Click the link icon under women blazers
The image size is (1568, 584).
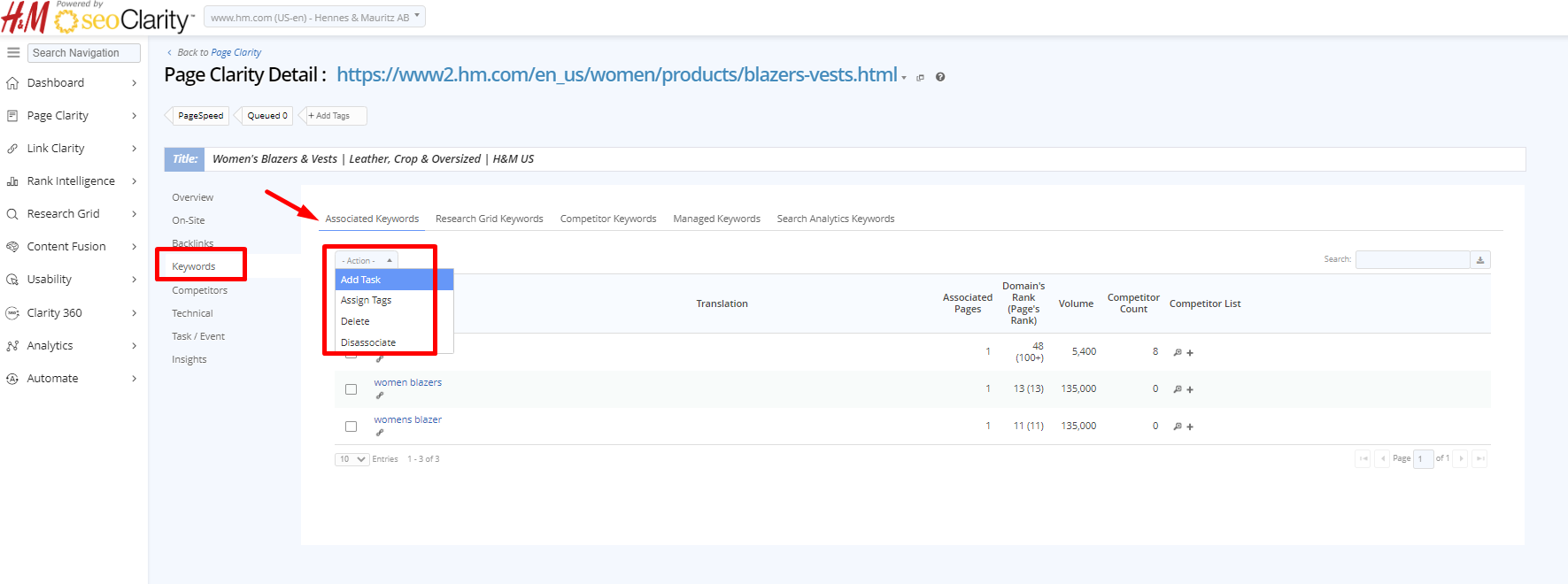tap(380, 396)
